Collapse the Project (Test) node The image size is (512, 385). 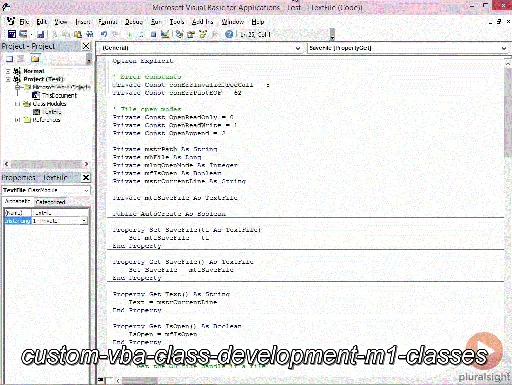[8, 79]
